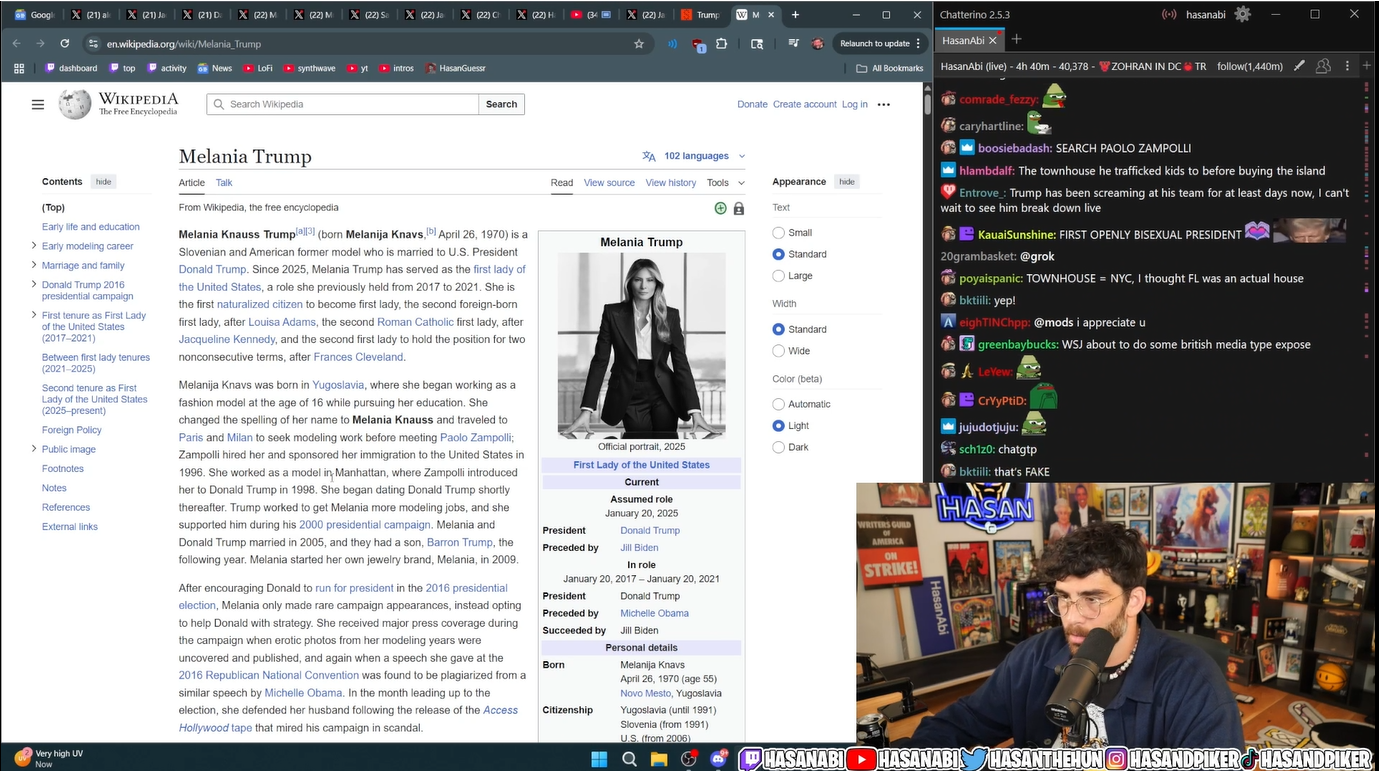Click Create account link
The width and height of the screenshot is (1379, 771).
(805, 104)
